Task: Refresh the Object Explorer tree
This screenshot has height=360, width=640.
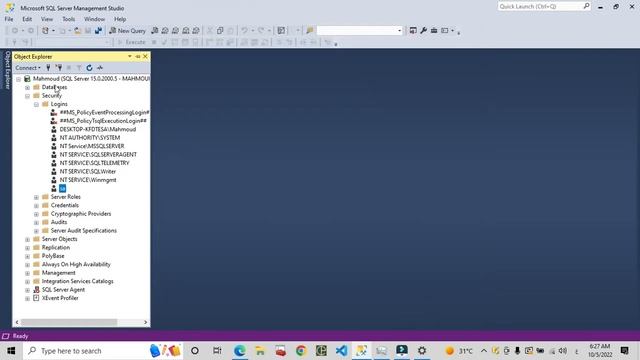Action: [89, 68]
